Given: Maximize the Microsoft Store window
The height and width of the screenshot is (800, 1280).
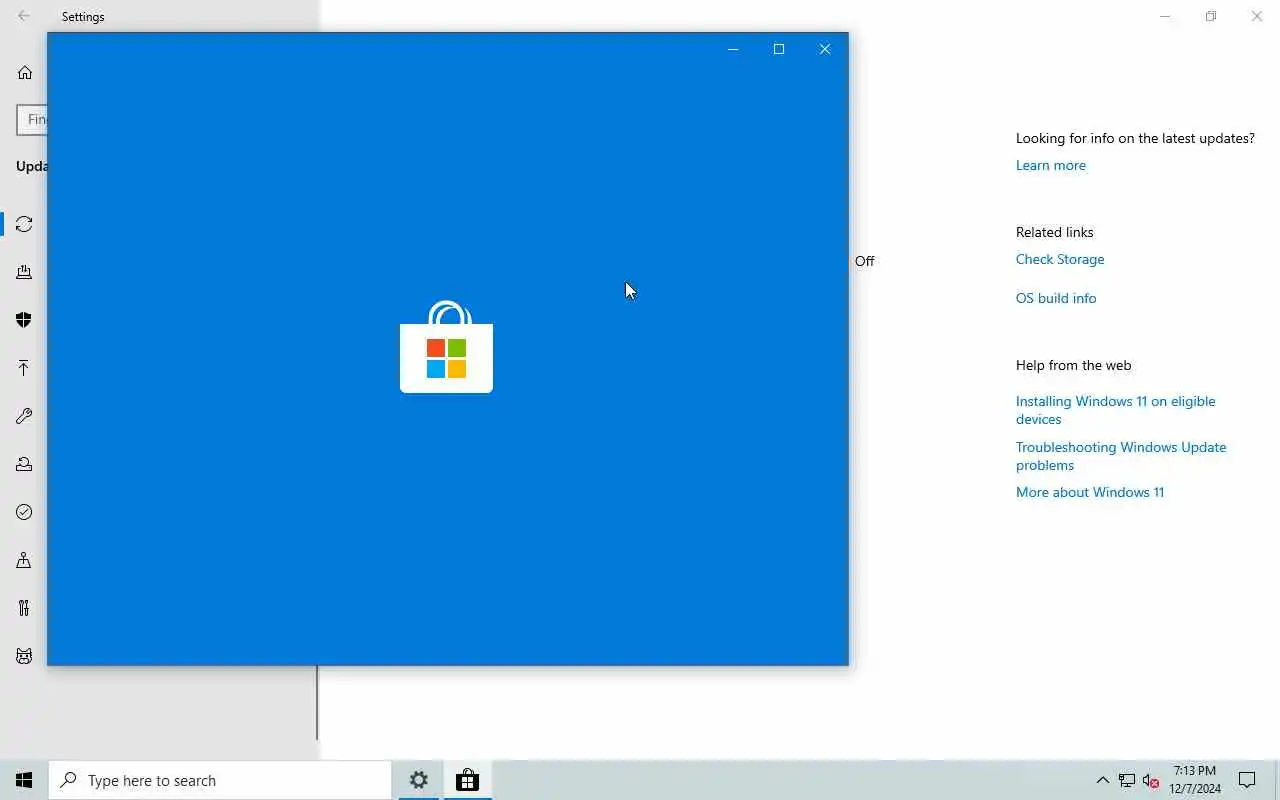Looking at the screenshot, I should click(x=779, y=49).
